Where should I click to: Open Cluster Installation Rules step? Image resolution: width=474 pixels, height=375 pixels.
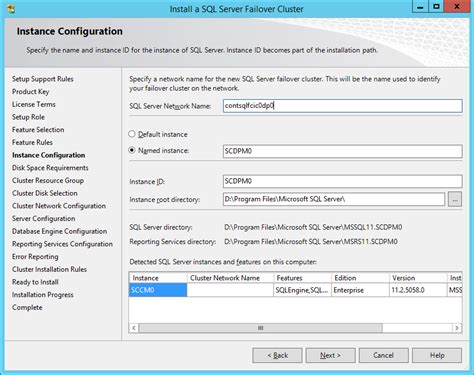click(x=49, y=269)
